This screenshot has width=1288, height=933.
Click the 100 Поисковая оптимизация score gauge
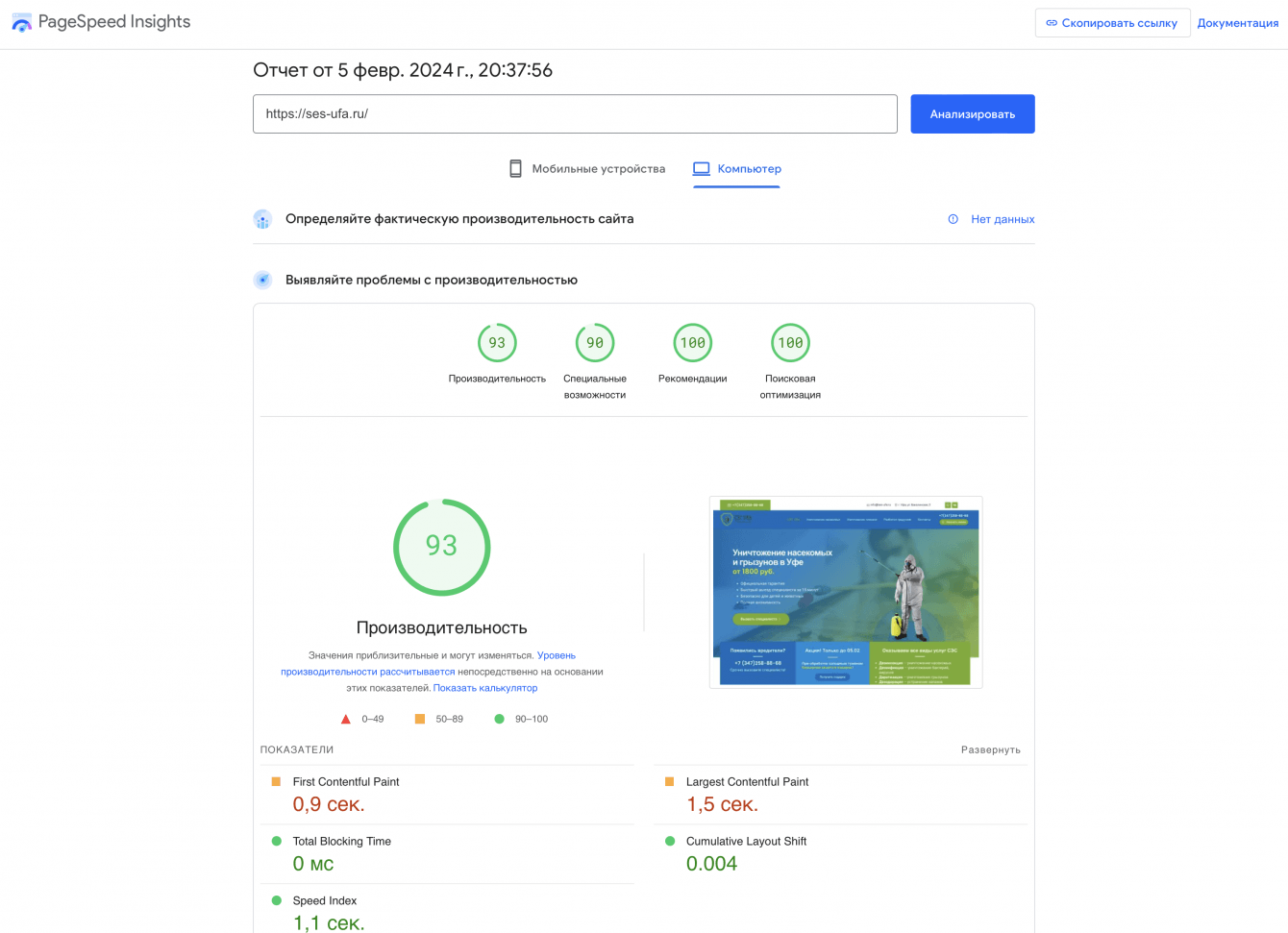click(790, 343)
